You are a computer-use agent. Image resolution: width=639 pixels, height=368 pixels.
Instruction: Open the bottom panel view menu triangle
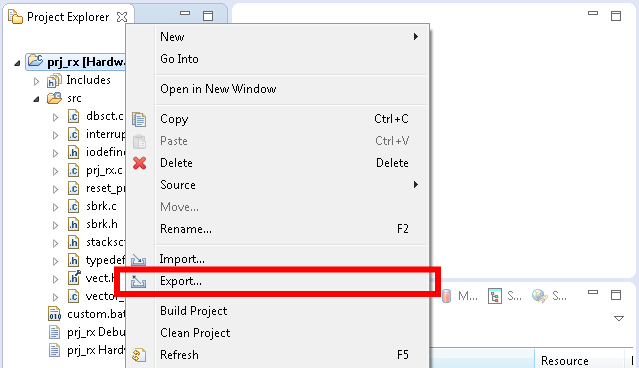click(619, 318)
